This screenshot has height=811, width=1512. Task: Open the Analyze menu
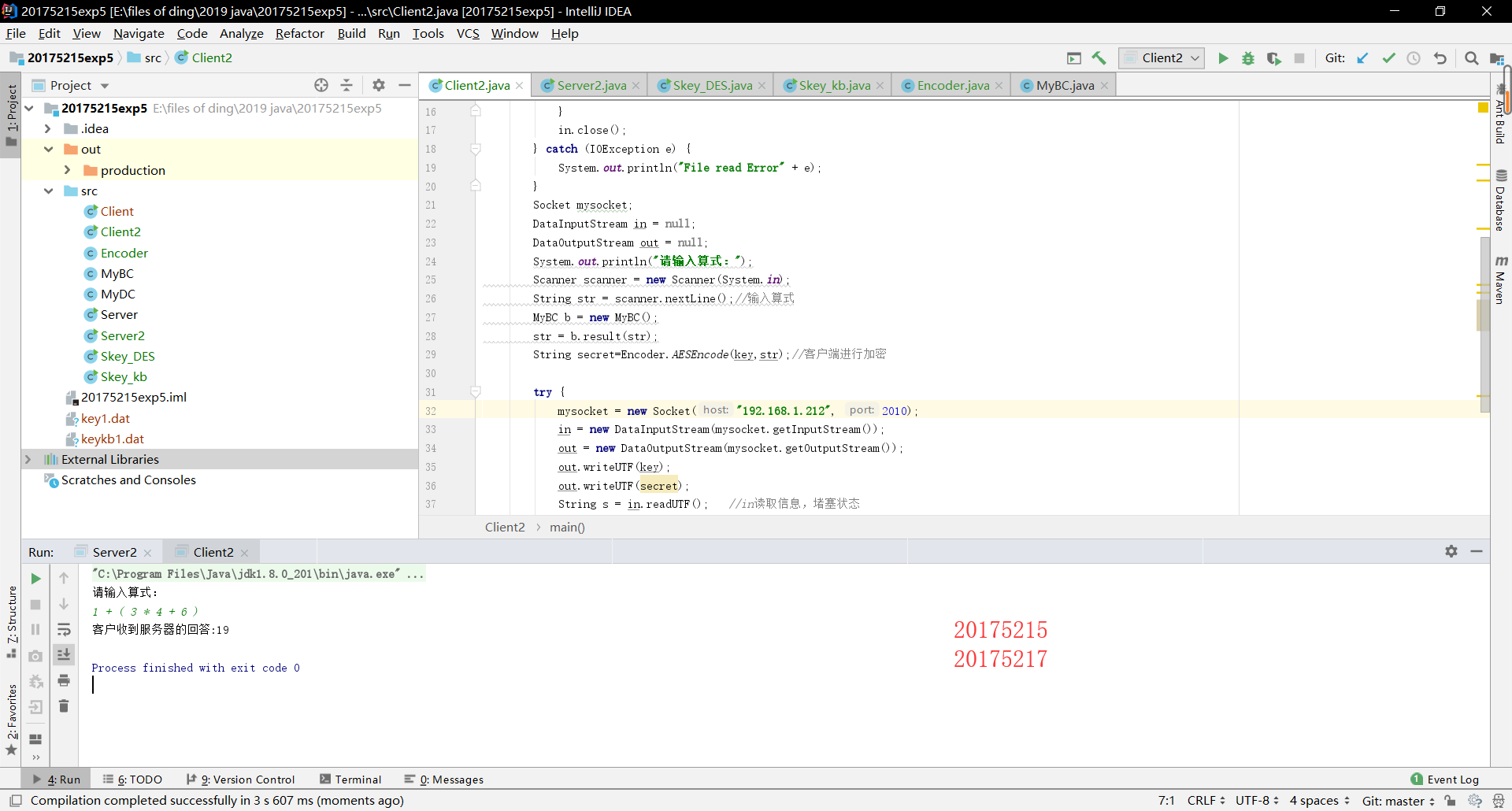pyautogui.click(x=241, y=33)
